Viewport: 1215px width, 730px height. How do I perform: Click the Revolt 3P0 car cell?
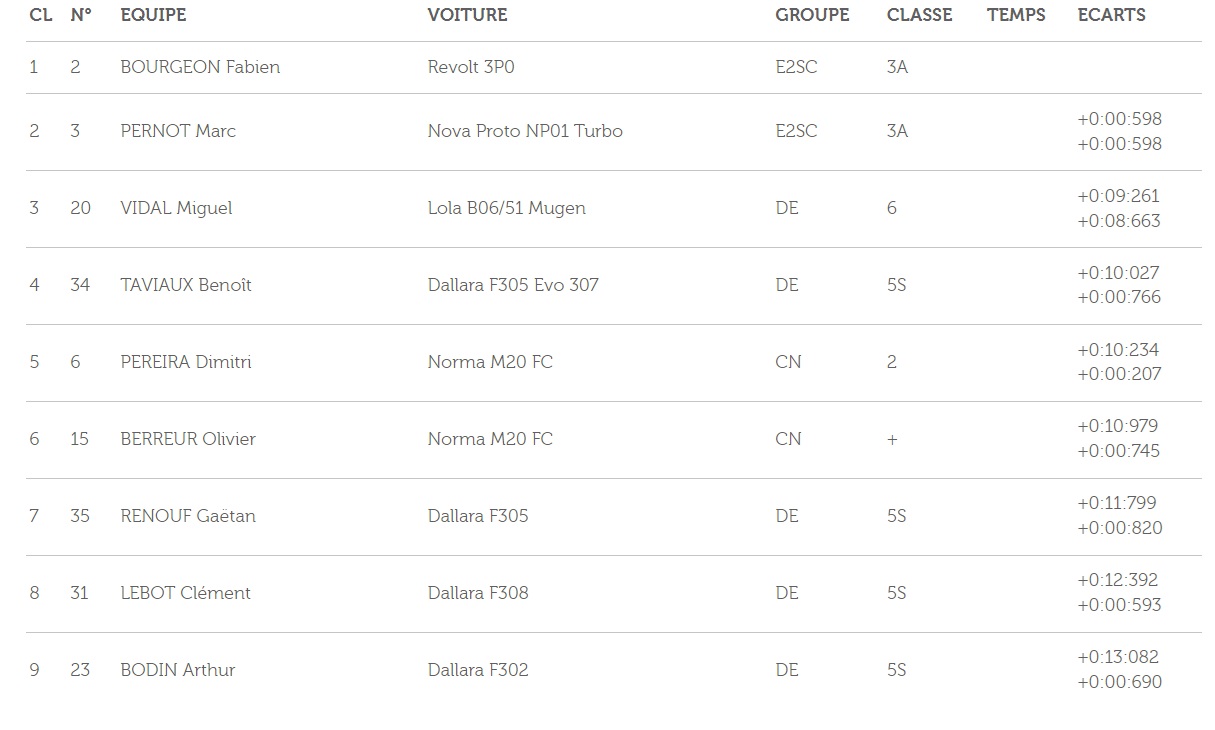pyautogui.click(x=471, y=67)
